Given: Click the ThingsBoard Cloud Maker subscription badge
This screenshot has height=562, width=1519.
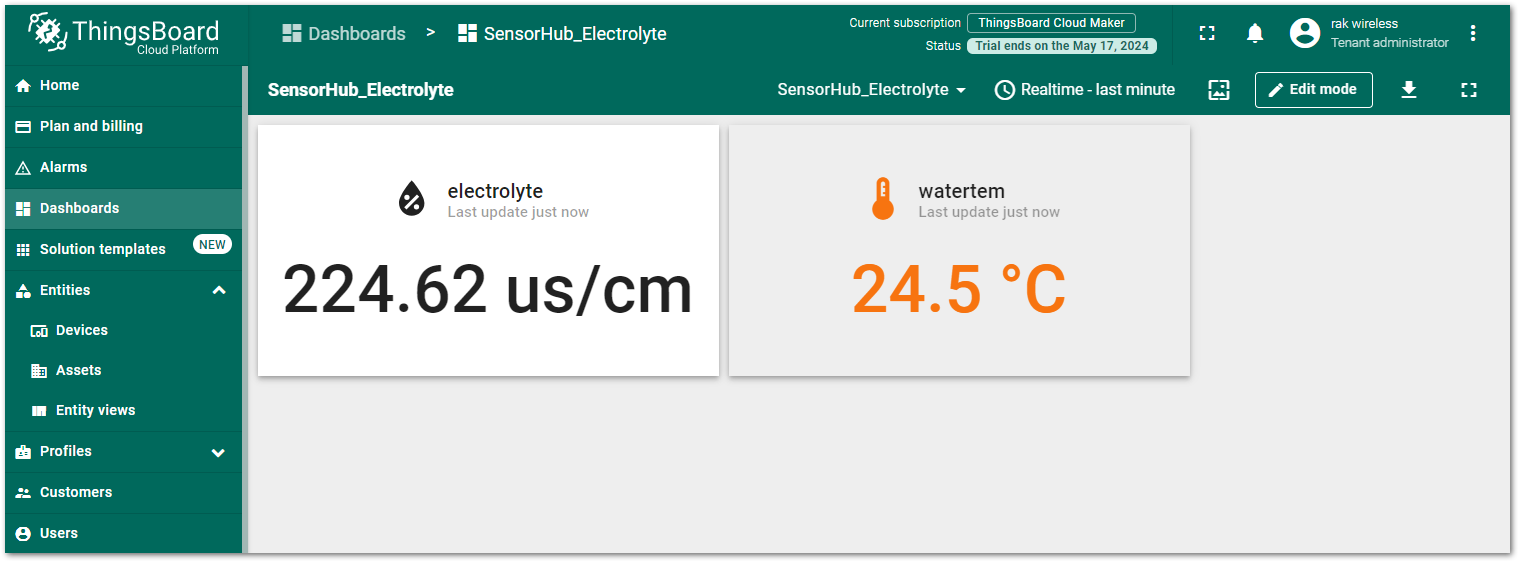Looking at the screenshot, I should 1051,23.
